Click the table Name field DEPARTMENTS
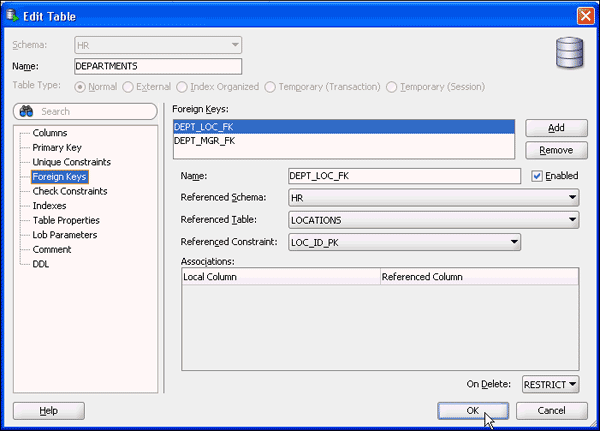The image size is (600, 431). (158, 66)
